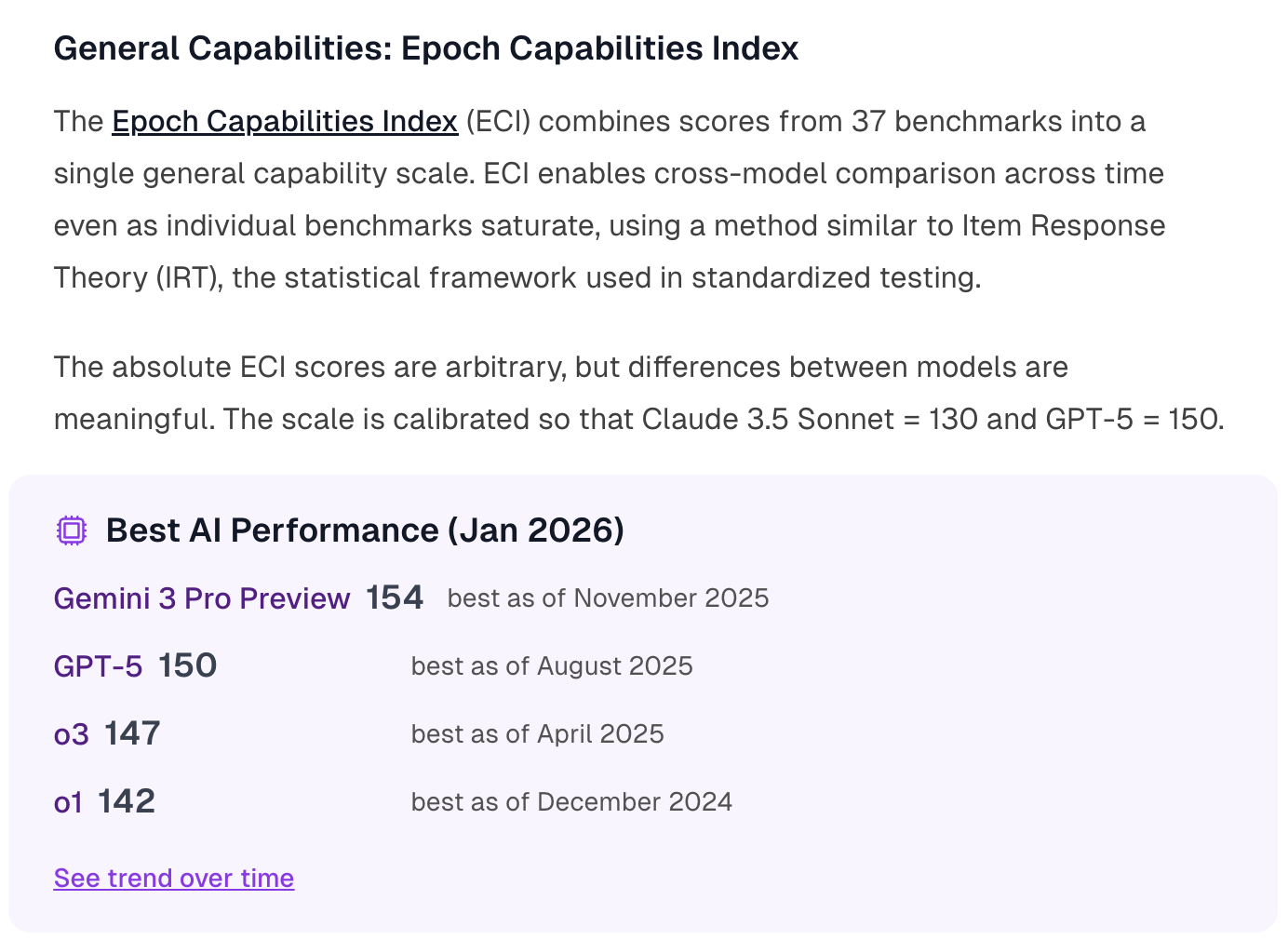Click the Best AI Performance (Jan 2026) title

365,530
